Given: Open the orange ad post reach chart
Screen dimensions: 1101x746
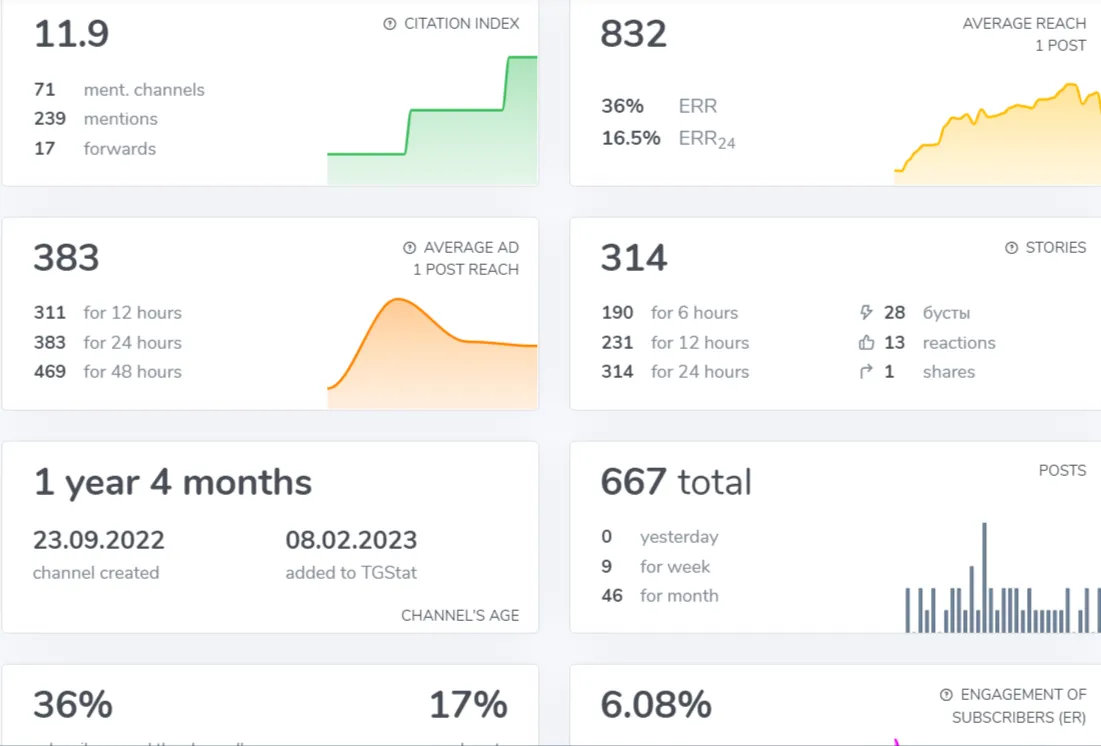Looking at the screenshot, I should tap(433, 353).
